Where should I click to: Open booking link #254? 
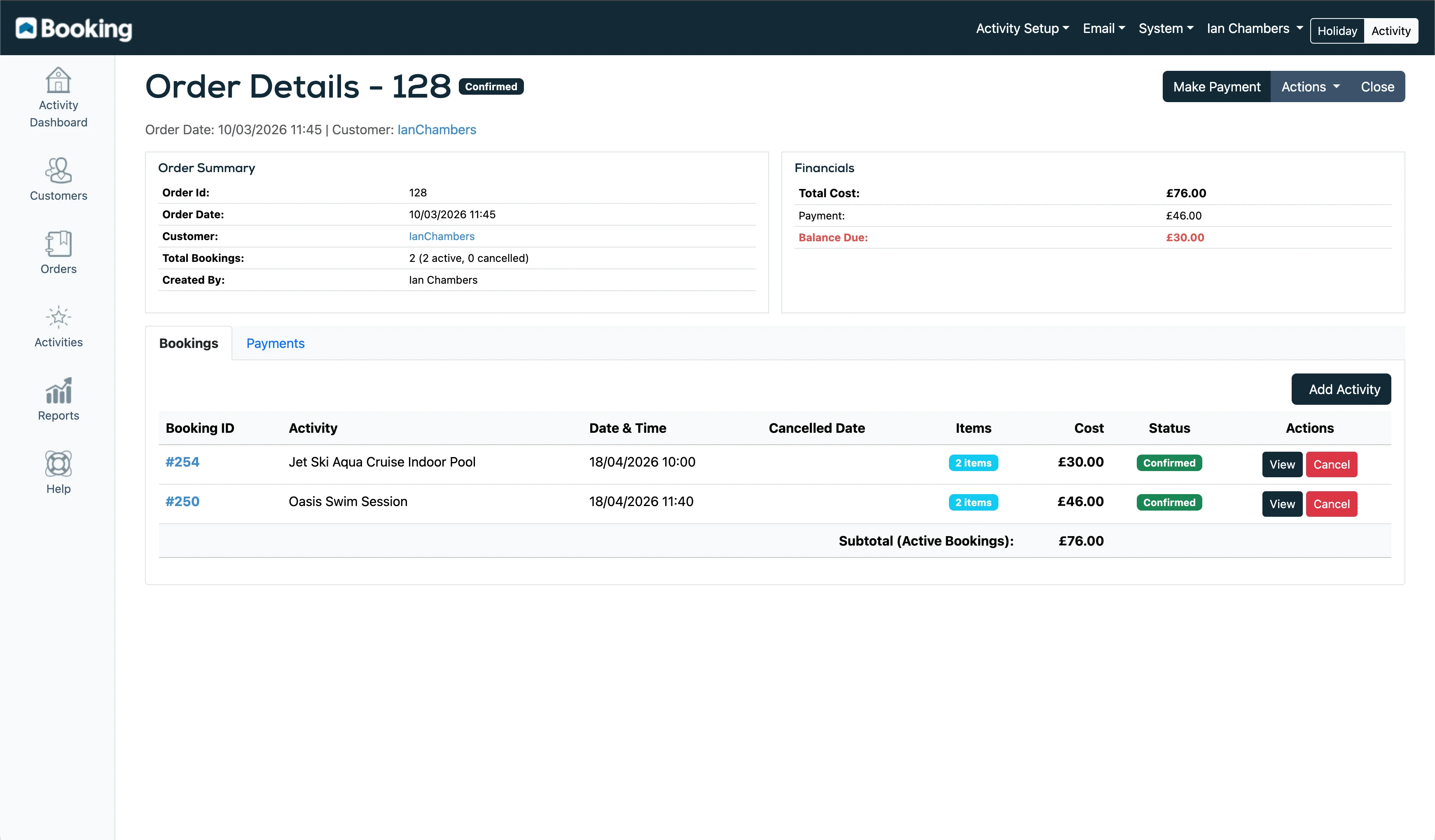(182, 462)
